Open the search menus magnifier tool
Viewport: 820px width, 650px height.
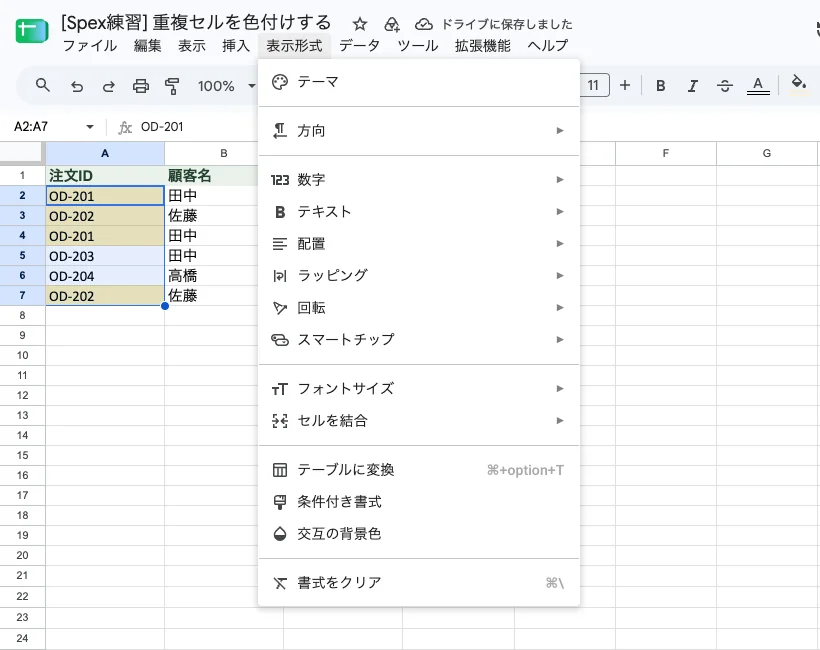[x=43, y=85]
